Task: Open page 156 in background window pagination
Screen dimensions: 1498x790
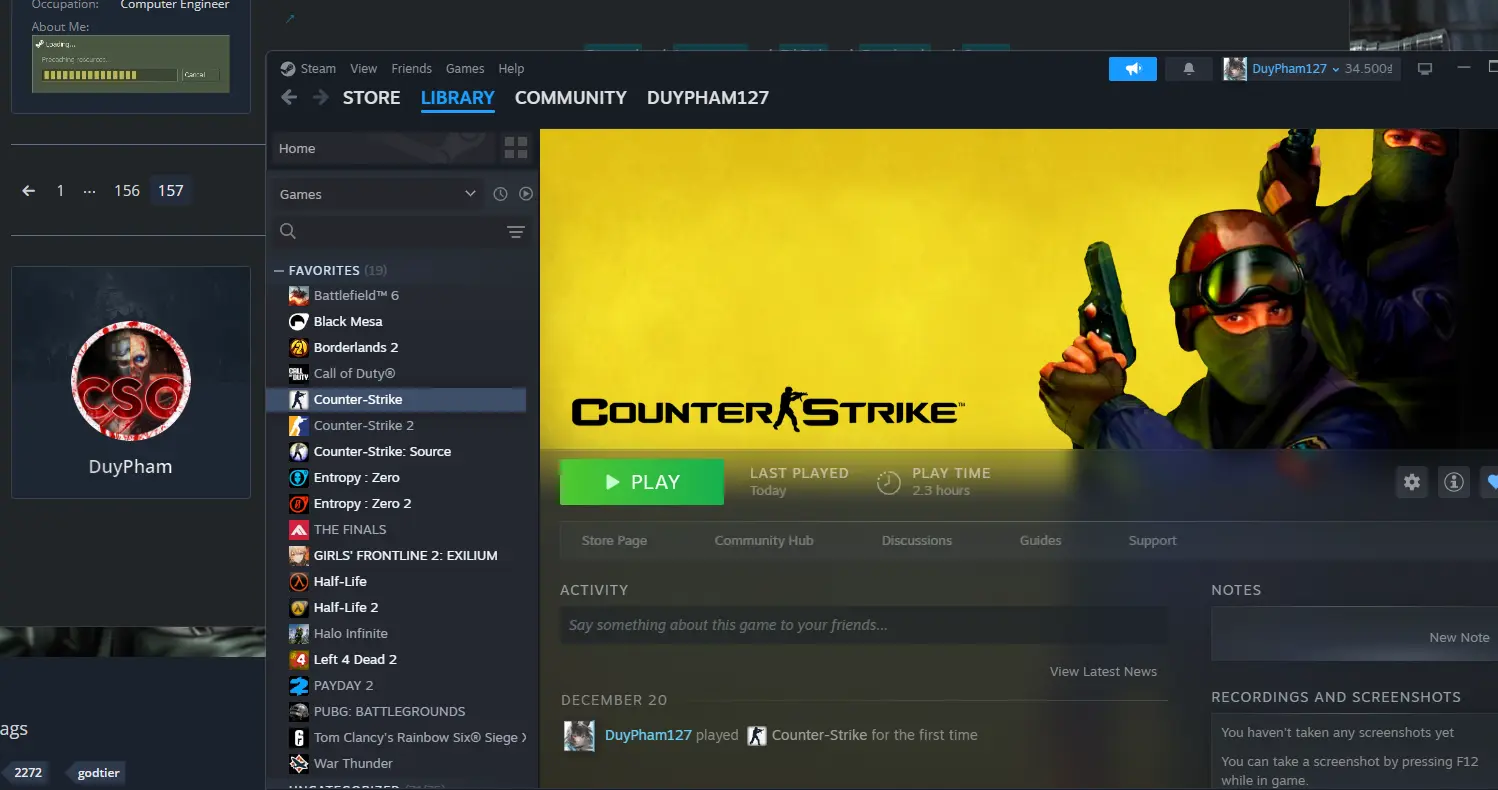Action: pos(127,191)
